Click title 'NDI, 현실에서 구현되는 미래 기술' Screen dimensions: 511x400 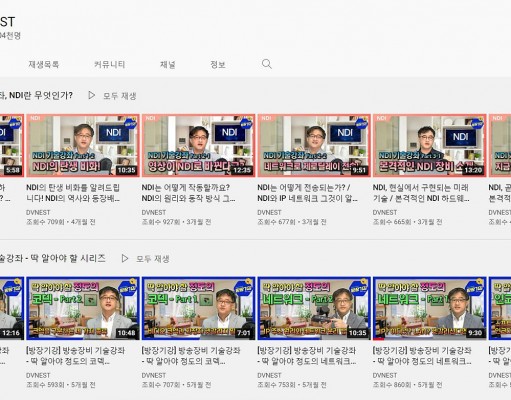pos(421,193)
